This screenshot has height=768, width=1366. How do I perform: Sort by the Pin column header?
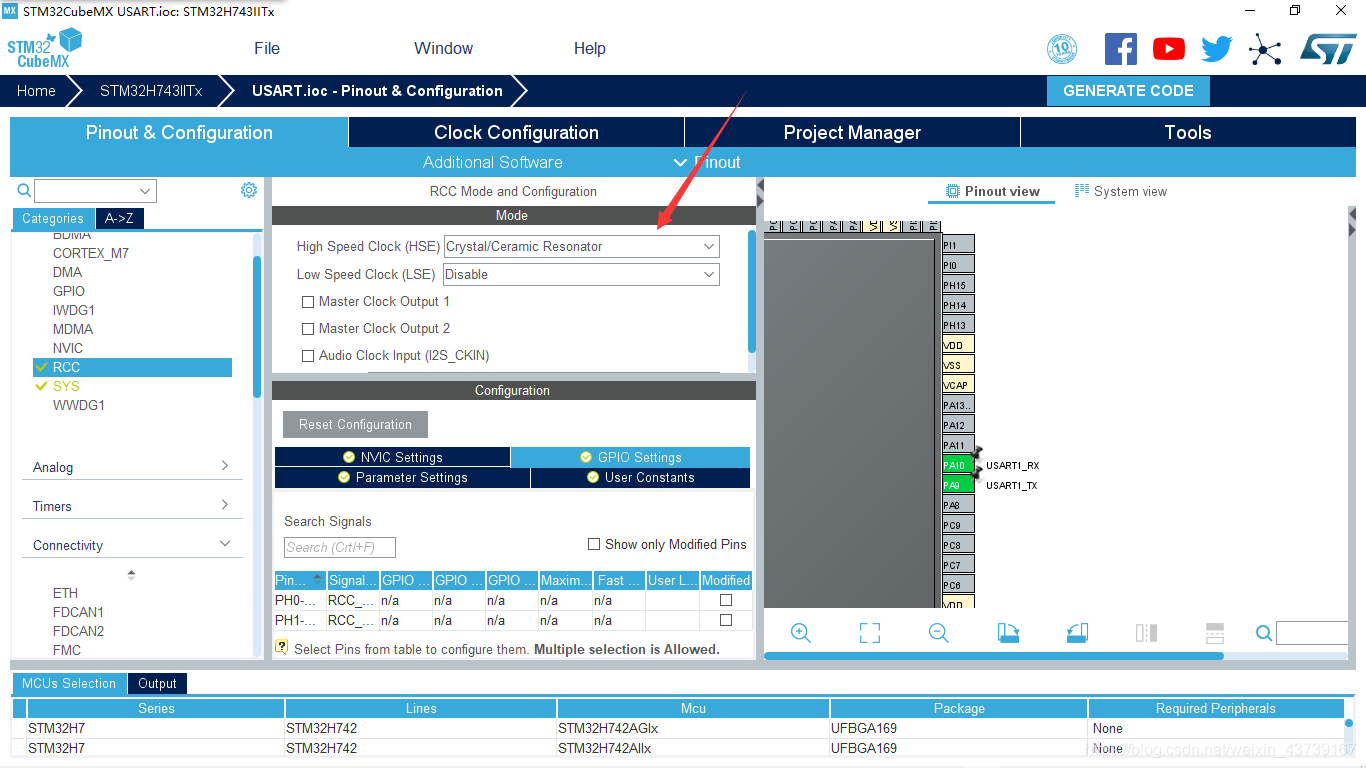click(x=300, y=580)
